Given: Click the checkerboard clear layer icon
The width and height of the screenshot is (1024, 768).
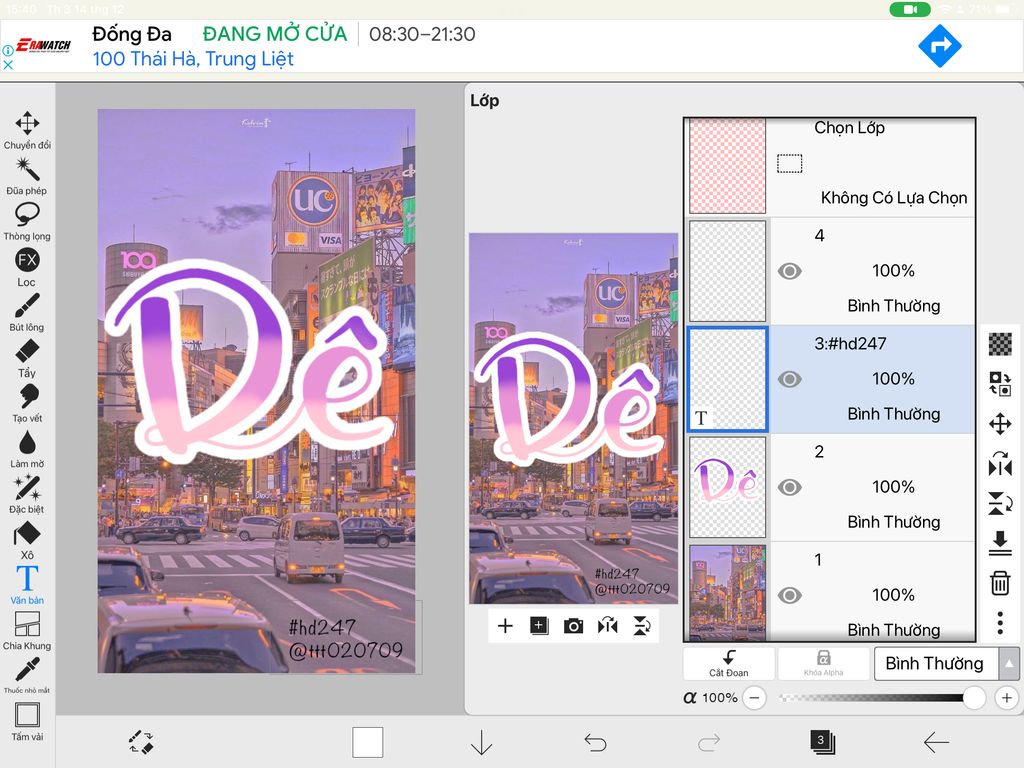Looking at the screenshot, I should tap(1000, 344).
